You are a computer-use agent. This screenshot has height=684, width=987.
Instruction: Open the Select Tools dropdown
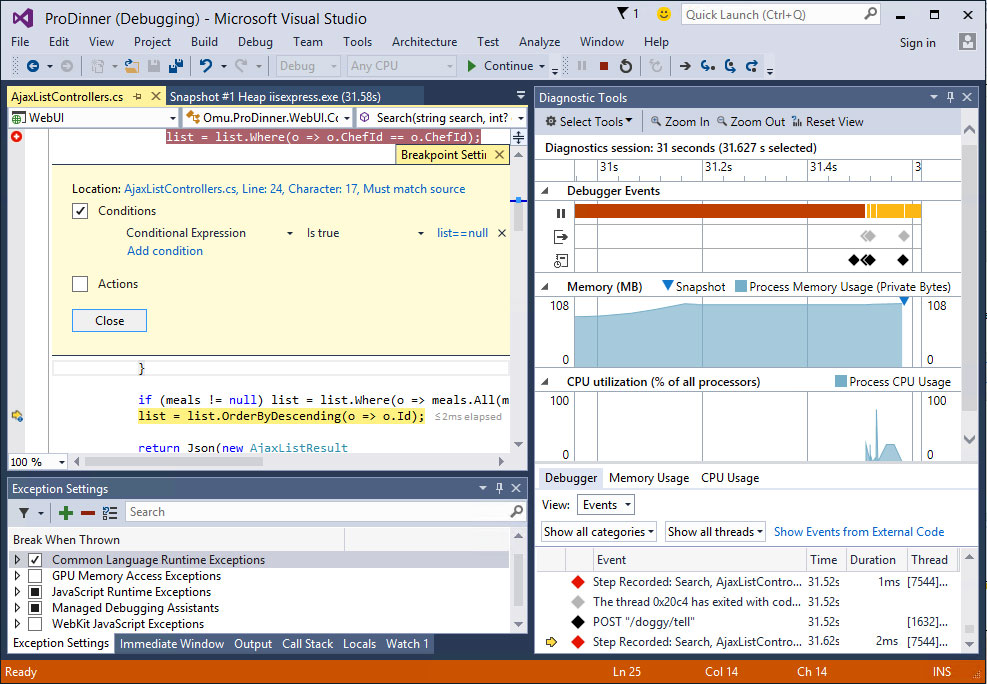588,121
